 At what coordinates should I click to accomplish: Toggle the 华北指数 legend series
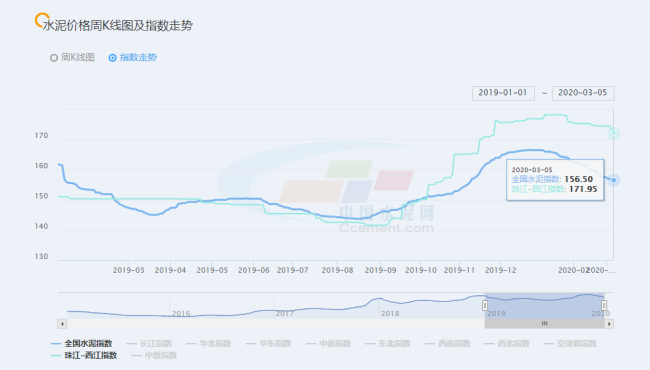pos(209,343)
